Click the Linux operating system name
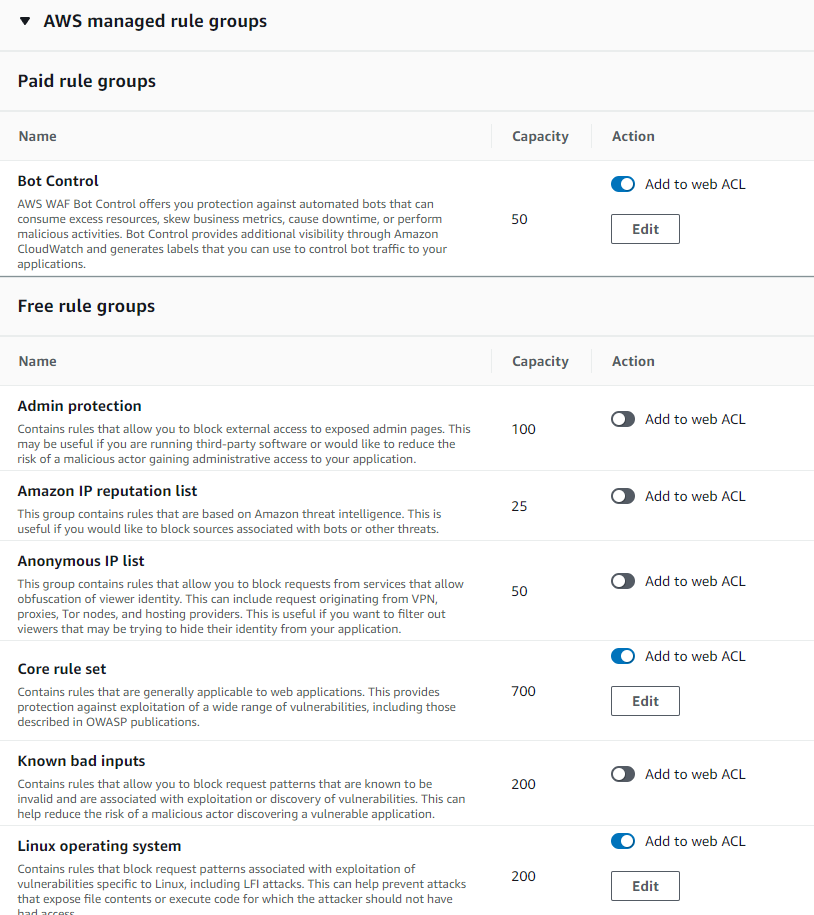Image resolution: width=814 pixels, height=915 pixels. pyautogui.click(x=99, y=846)
